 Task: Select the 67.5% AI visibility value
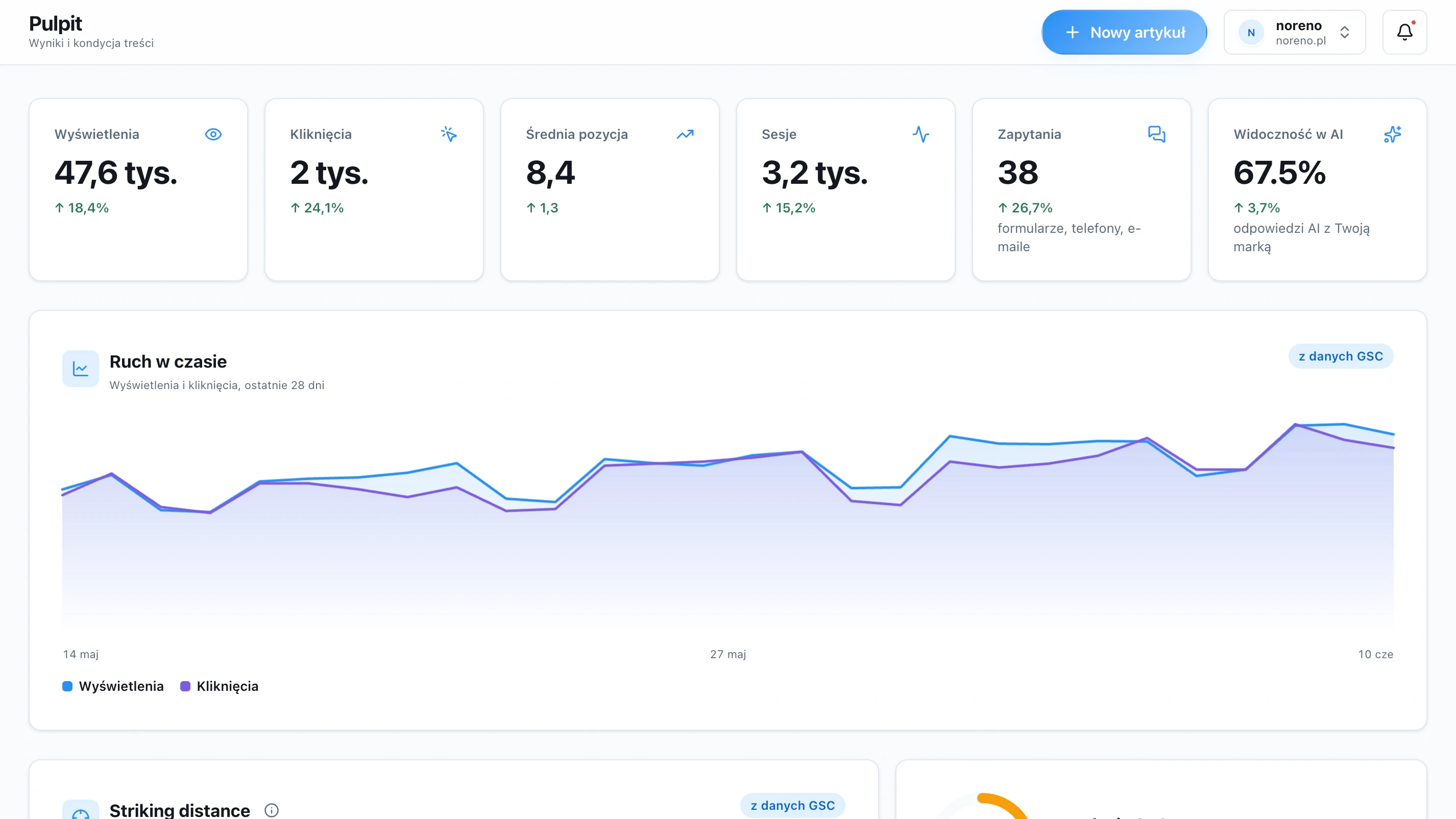click(1279, 173)
